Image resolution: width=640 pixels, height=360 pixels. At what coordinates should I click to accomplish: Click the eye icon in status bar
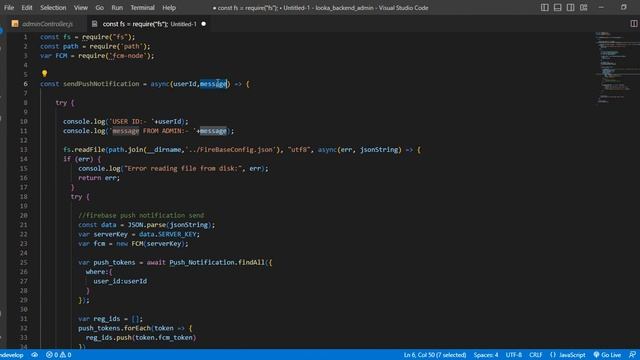[35, 355]
